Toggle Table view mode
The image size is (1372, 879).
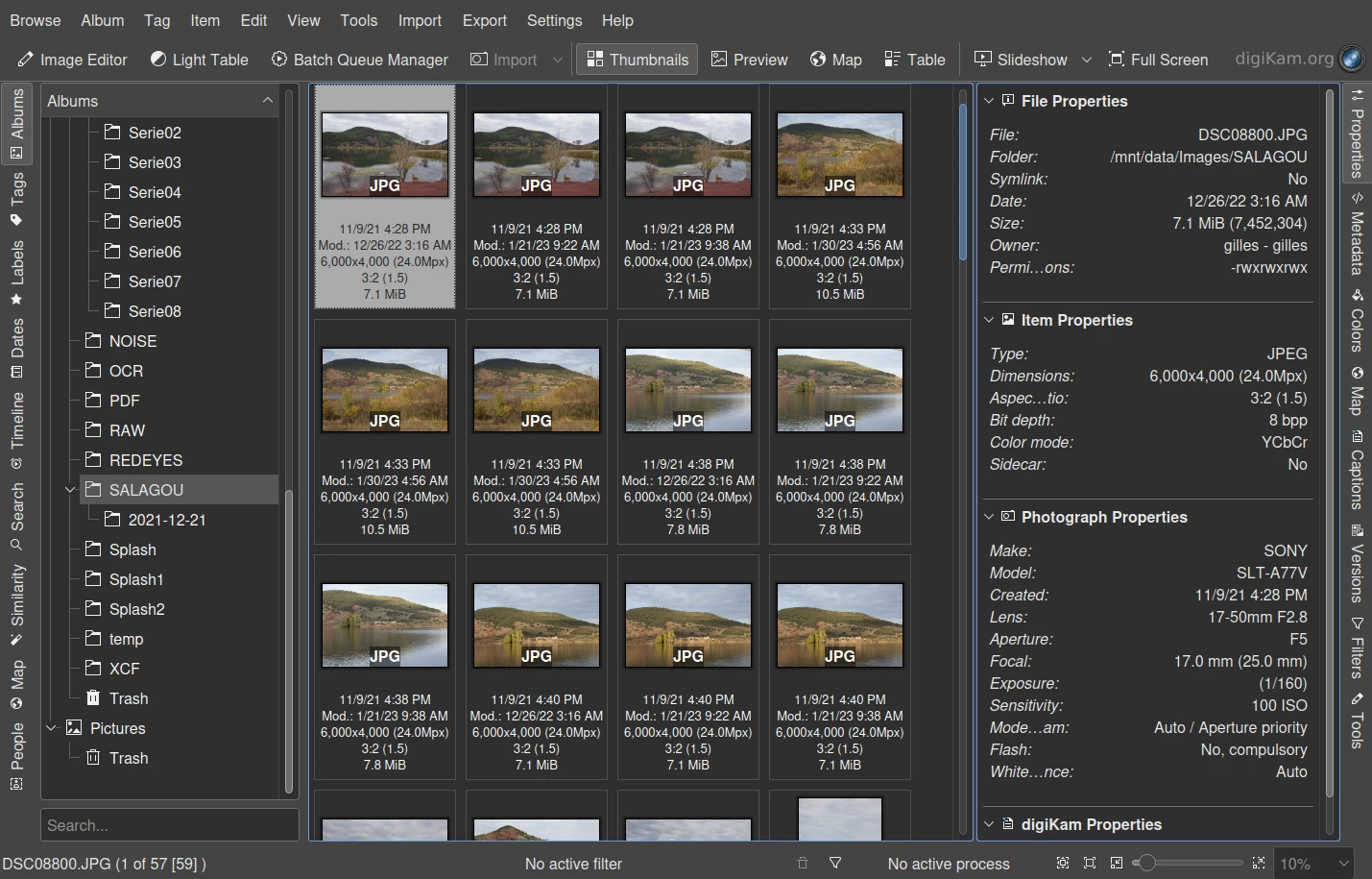pos(915,60)
